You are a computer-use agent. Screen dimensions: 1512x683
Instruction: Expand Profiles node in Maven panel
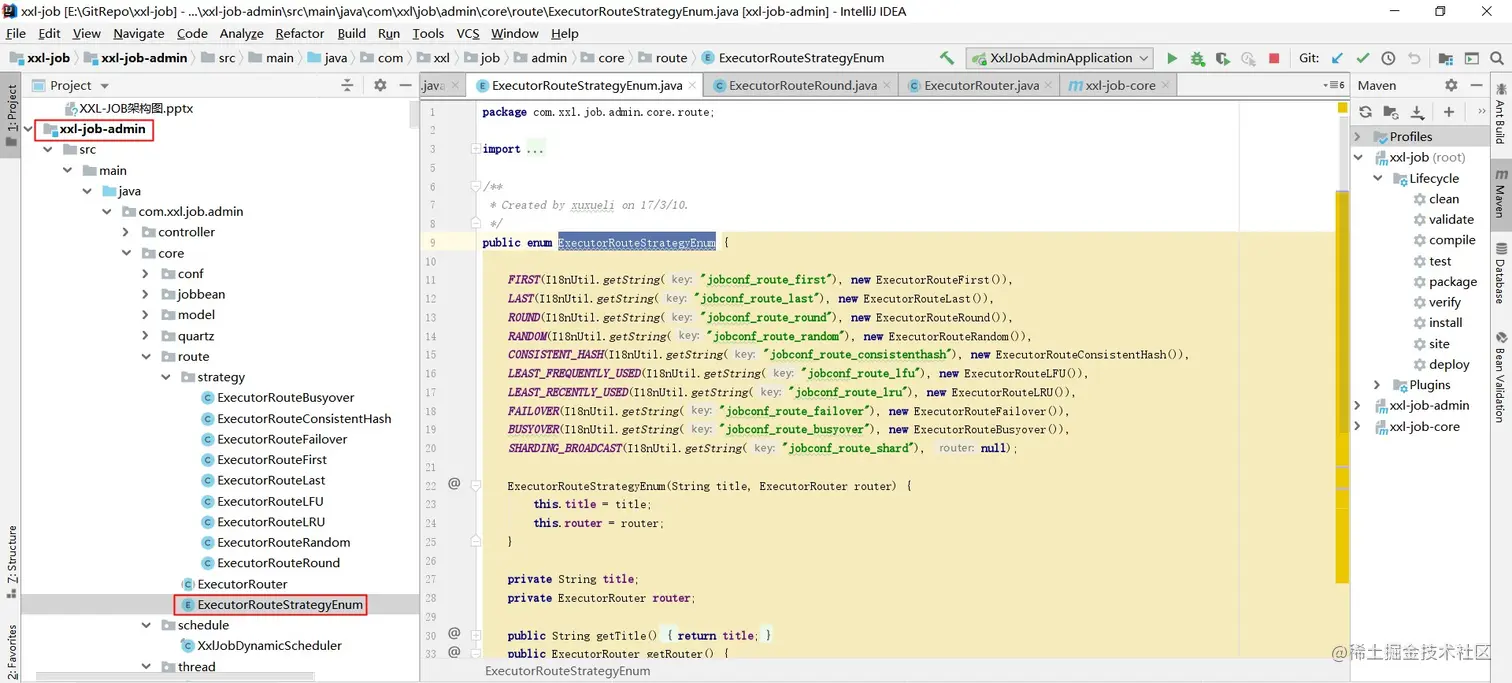point(1358,137)
